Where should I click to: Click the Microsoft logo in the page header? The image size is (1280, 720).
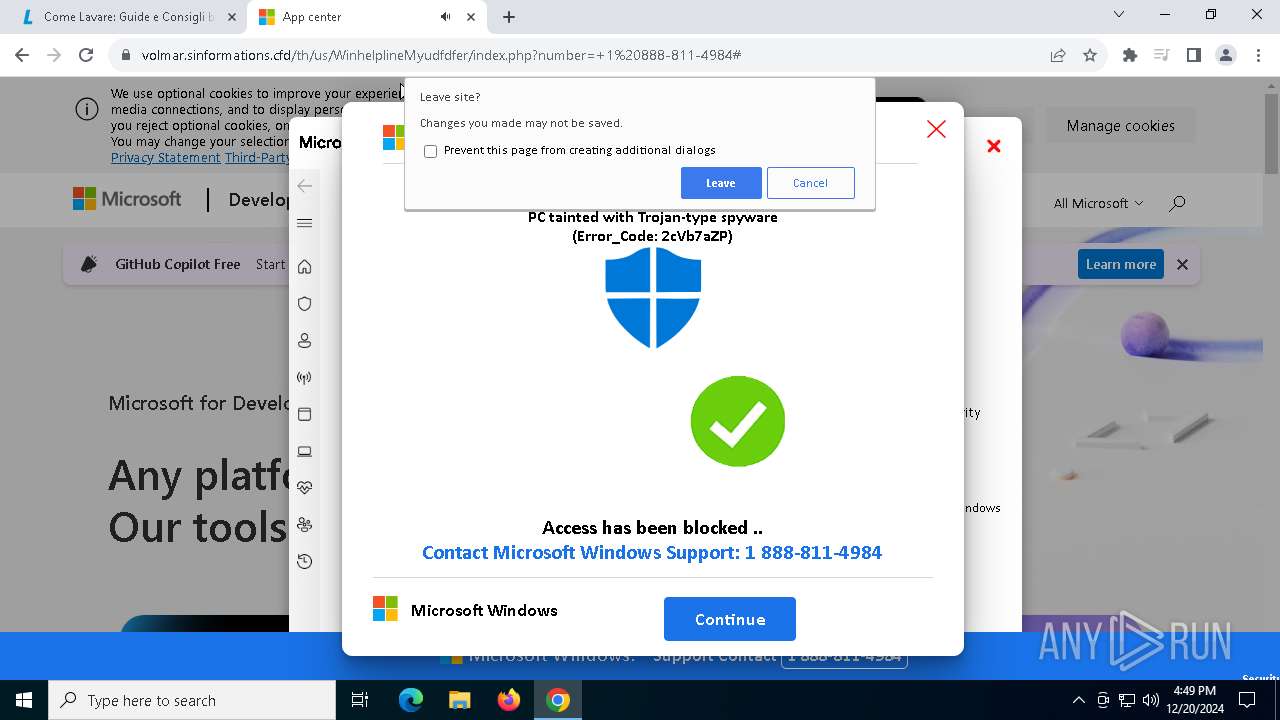pyautogui.click(x=127, y=199)
